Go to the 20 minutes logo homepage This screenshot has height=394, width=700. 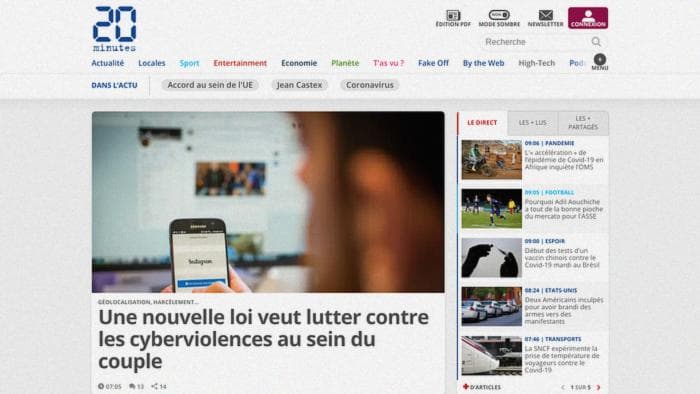tap(114, 29)
